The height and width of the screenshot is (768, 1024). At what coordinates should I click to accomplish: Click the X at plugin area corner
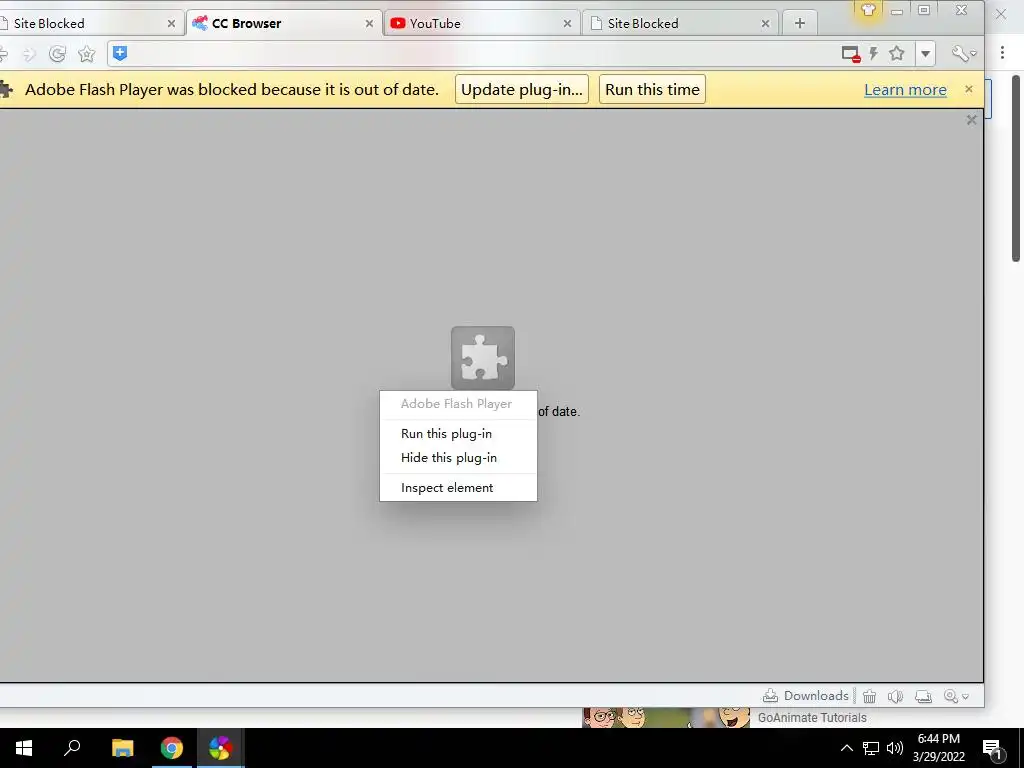click(971, 120)
